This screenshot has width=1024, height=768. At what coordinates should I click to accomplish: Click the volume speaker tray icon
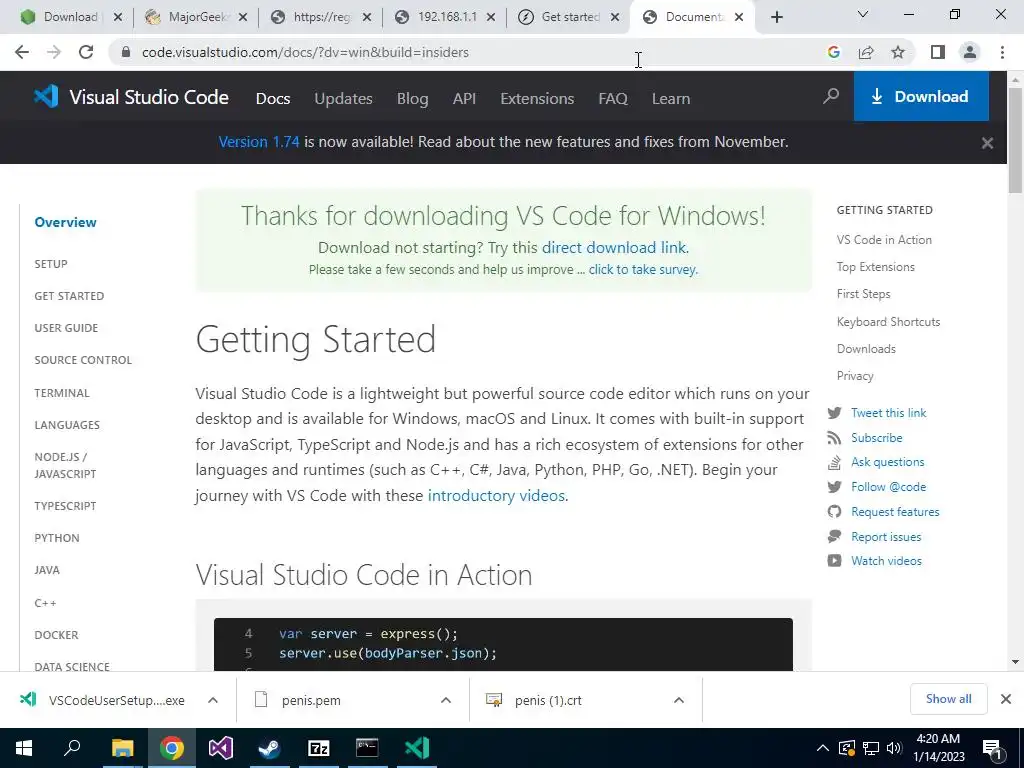point(894,748)
